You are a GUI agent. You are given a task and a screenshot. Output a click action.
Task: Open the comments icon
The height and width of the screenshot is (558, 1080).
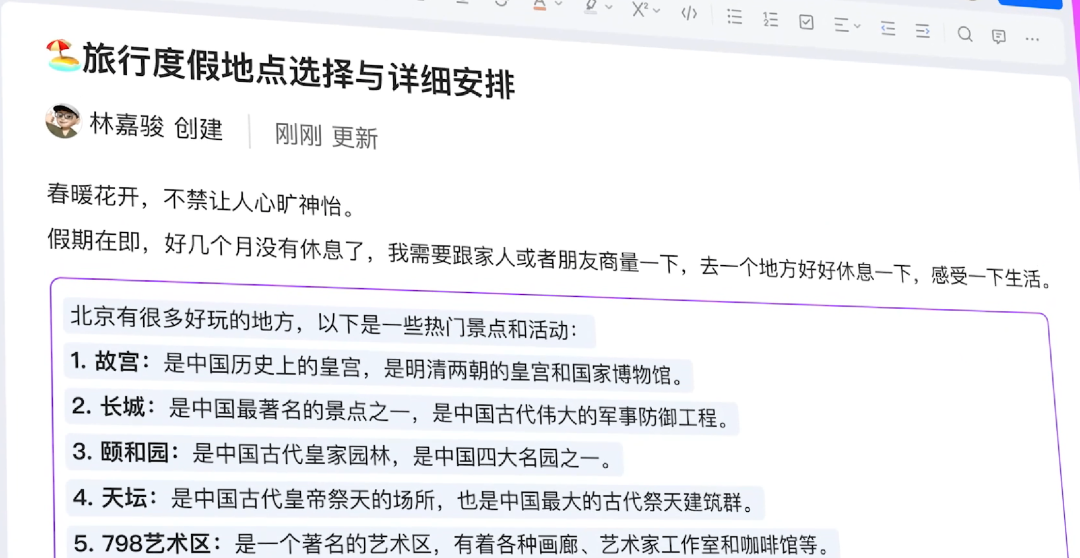click(x=999, y=37)
